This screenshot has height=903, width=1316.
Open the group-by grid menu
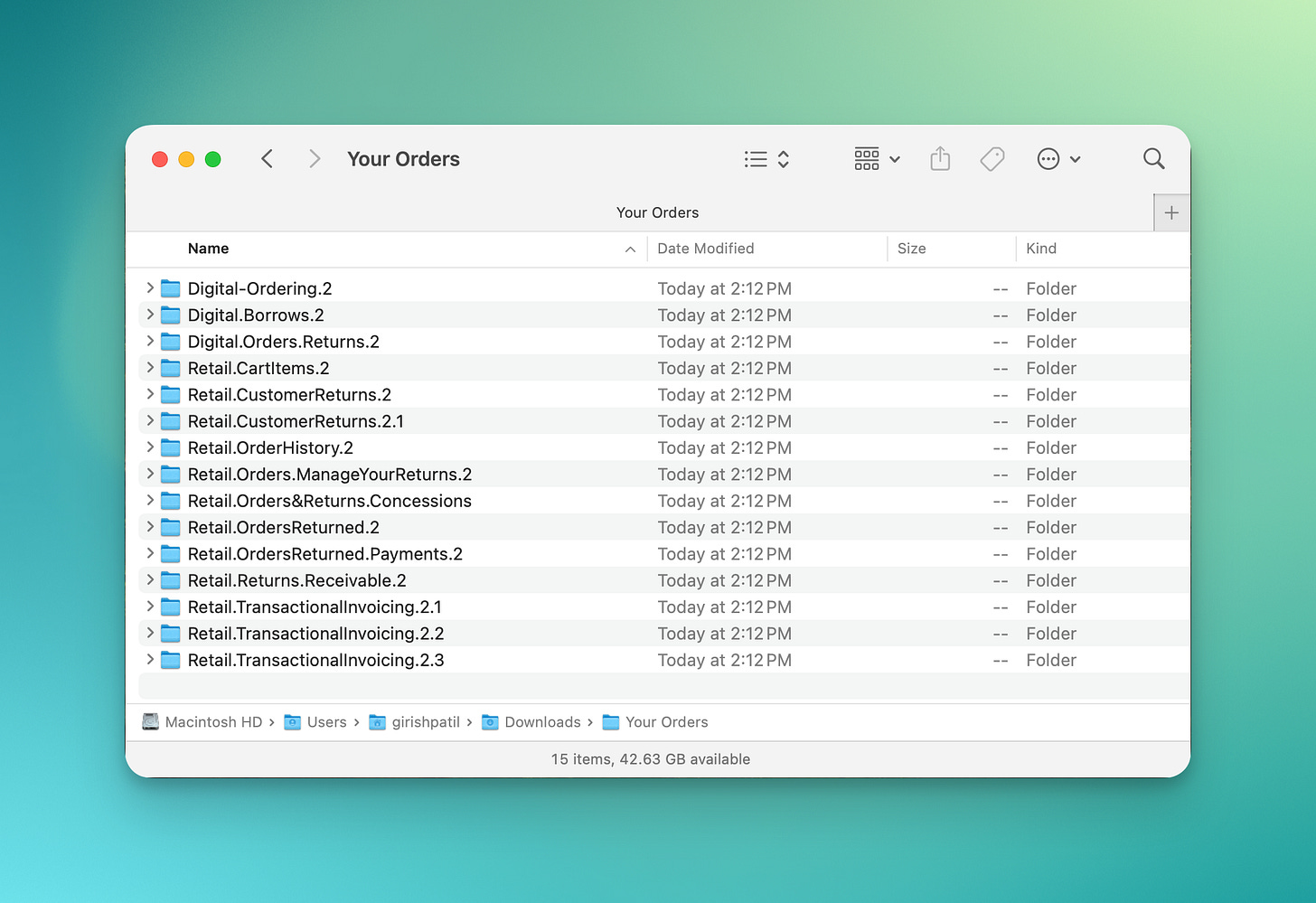(x=877, y=159)
